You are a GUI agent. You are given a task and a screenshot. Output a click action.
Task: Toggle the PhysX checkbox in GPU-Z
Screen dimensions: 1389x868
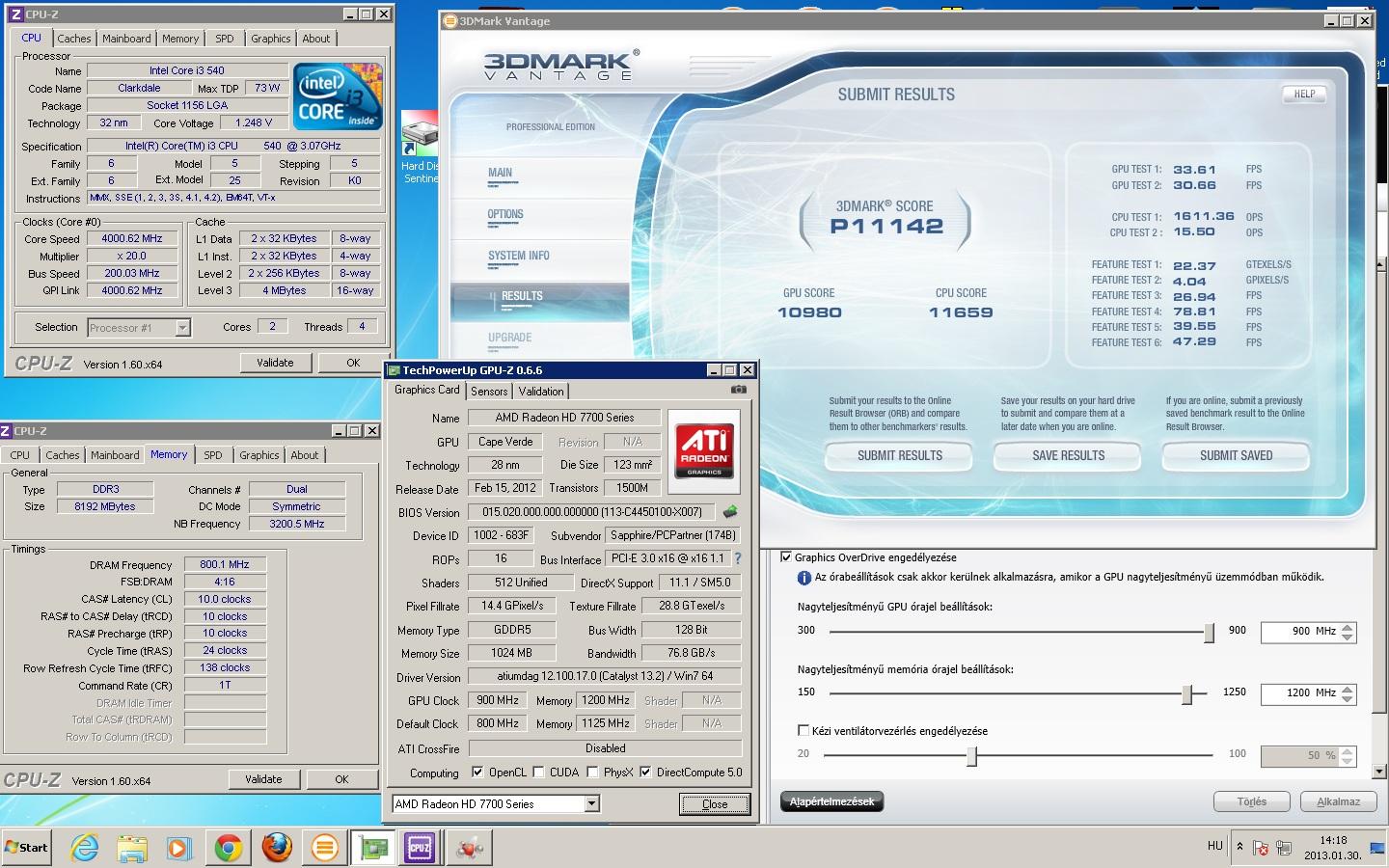coord(592,772)
